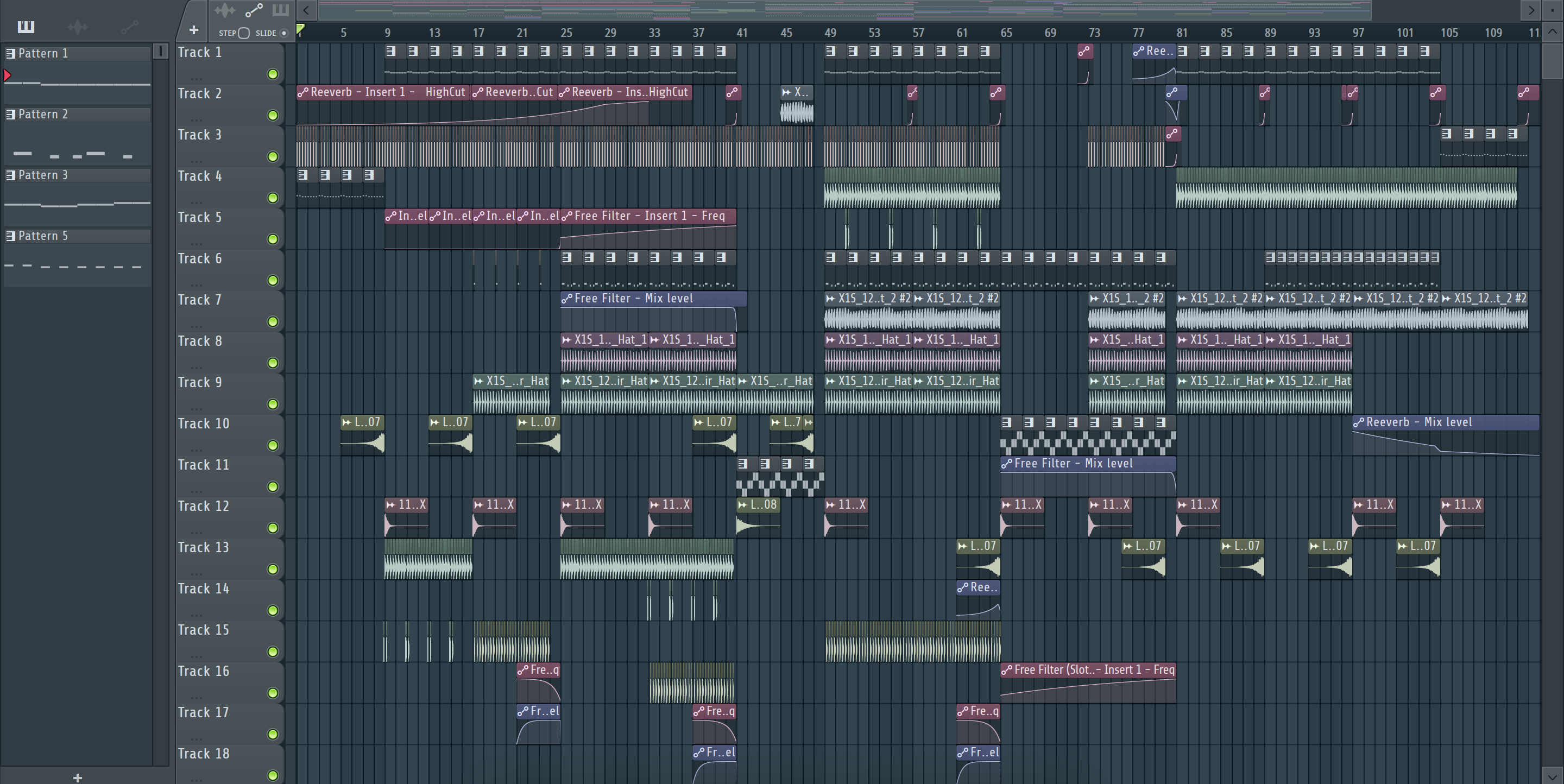Mute Track 12 with green LED

273,528
